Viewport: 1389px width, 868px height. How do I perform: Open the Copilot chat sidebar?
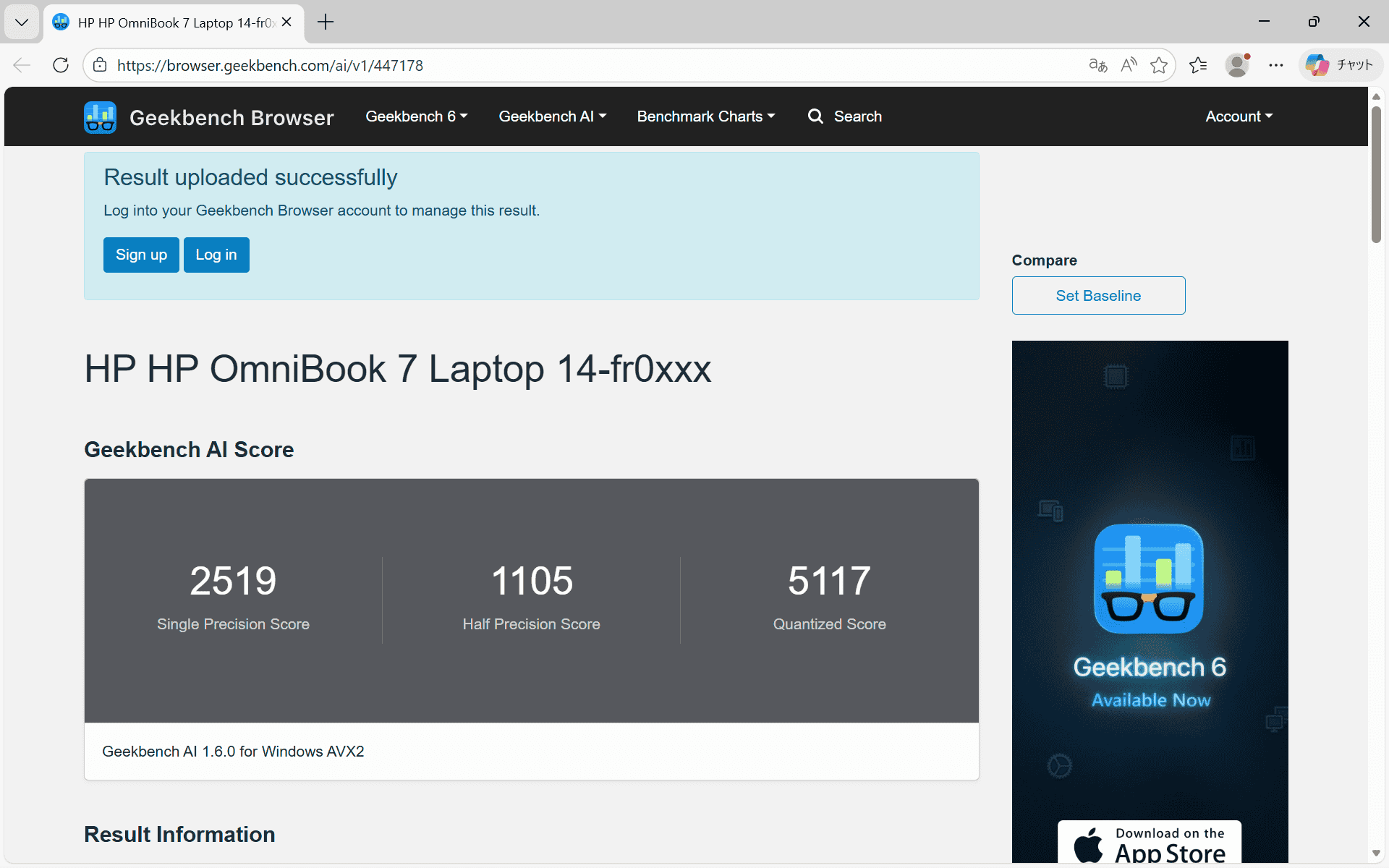point(1339,65)
